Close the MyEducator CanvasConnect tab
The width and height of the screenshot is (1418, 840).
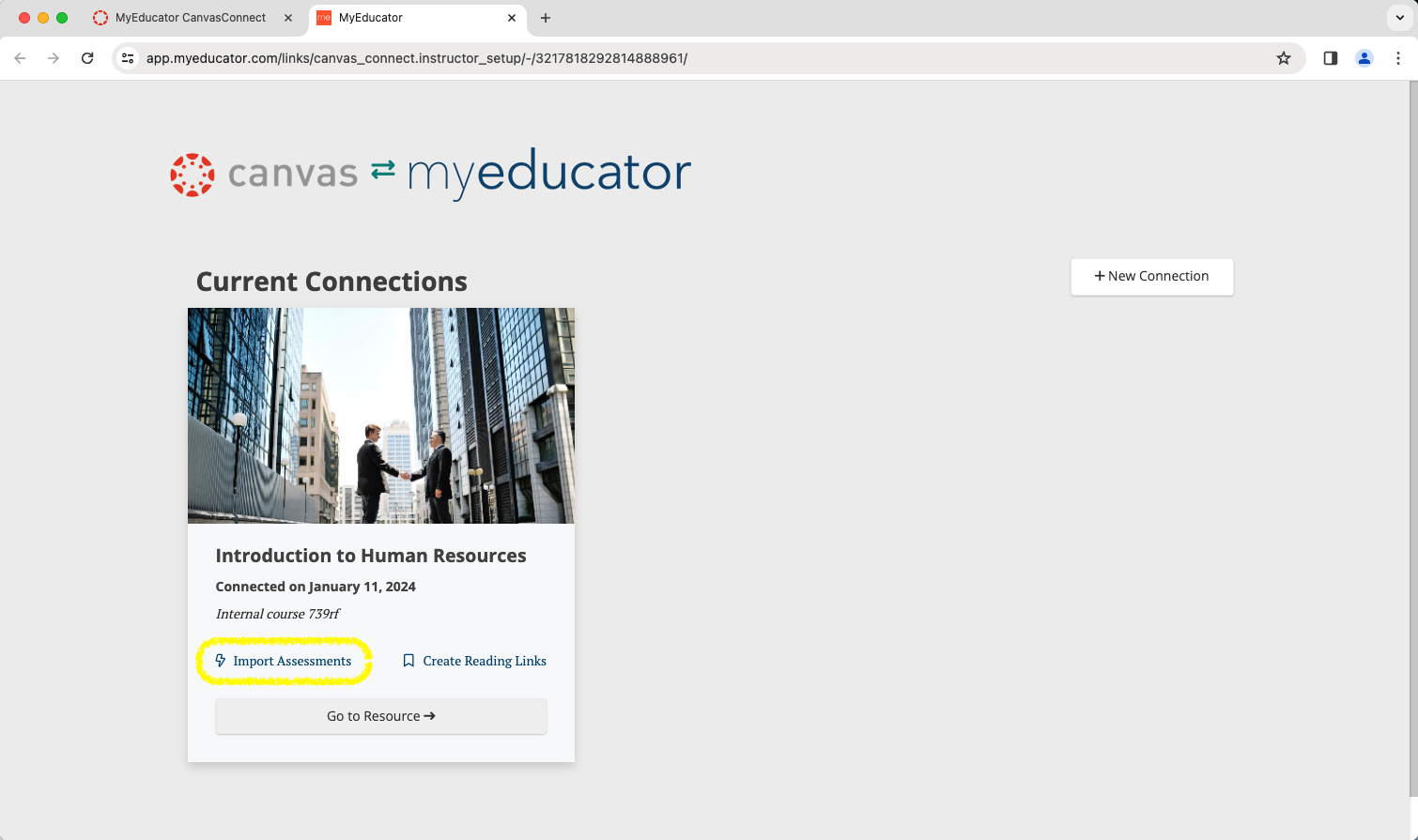(288, 18)
